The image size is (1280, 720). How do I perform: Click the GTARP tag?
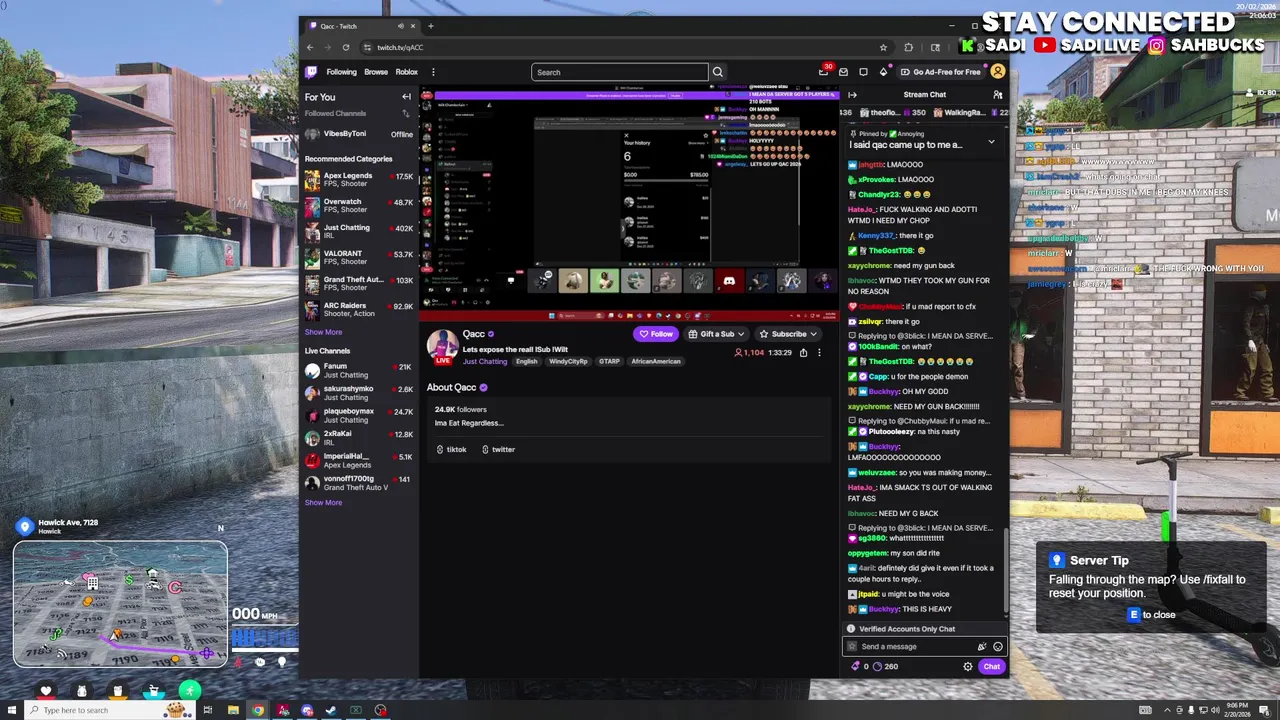point(609,361)
